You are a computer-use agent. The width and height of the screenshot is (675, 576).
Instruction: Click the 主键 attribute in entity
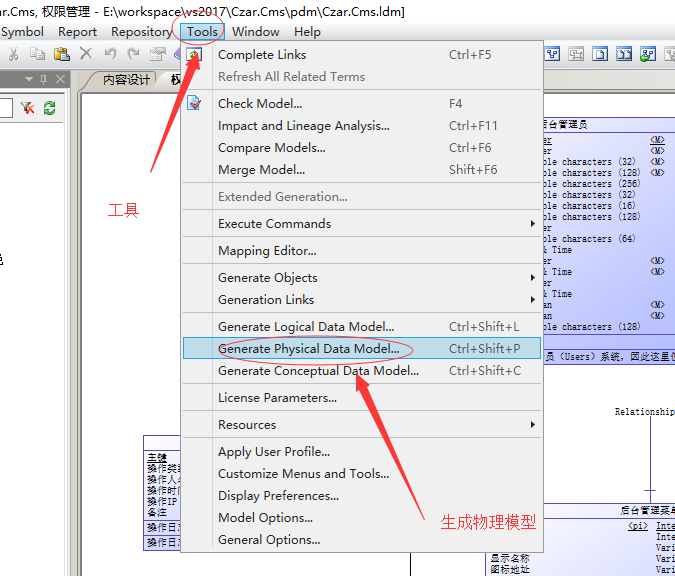[x=157, y=458]
